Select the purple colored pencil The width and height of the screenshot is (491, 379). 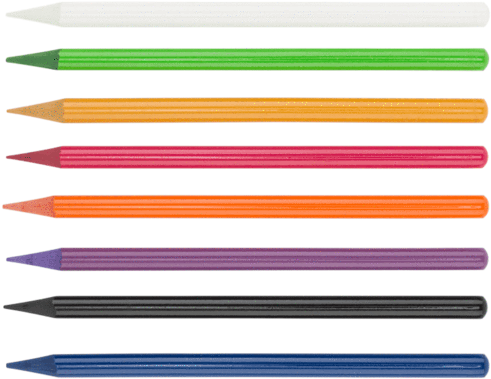[x=247, y=259]
